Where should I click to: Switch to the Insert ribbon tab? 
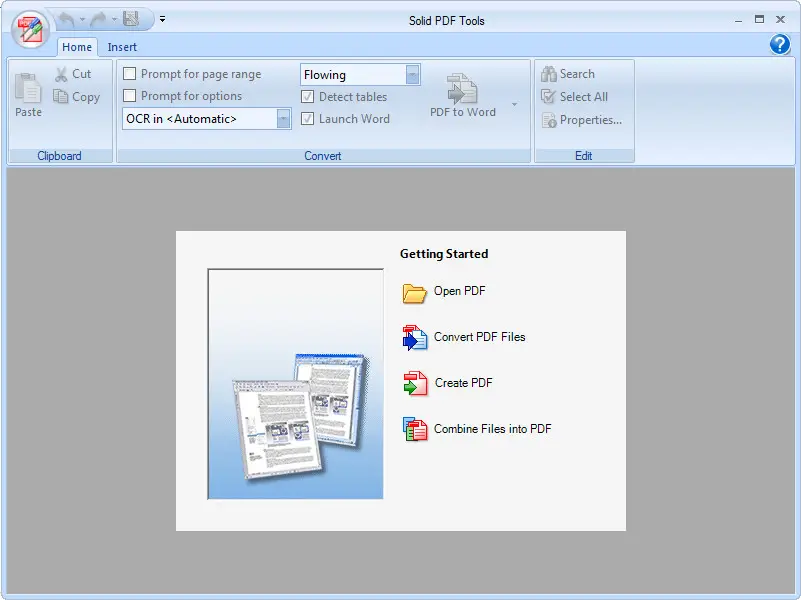tap(122, 47)
